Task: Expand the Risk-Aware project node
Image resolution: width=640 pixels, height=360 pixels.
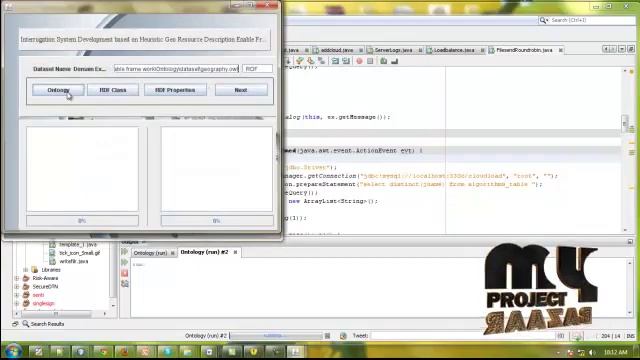Action: point(17,278)
